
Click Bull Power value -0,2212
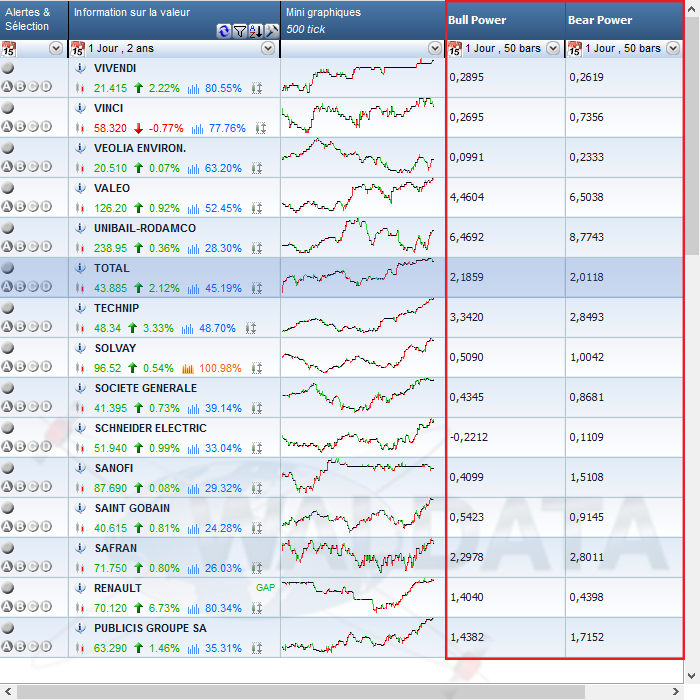coord(468,437)
